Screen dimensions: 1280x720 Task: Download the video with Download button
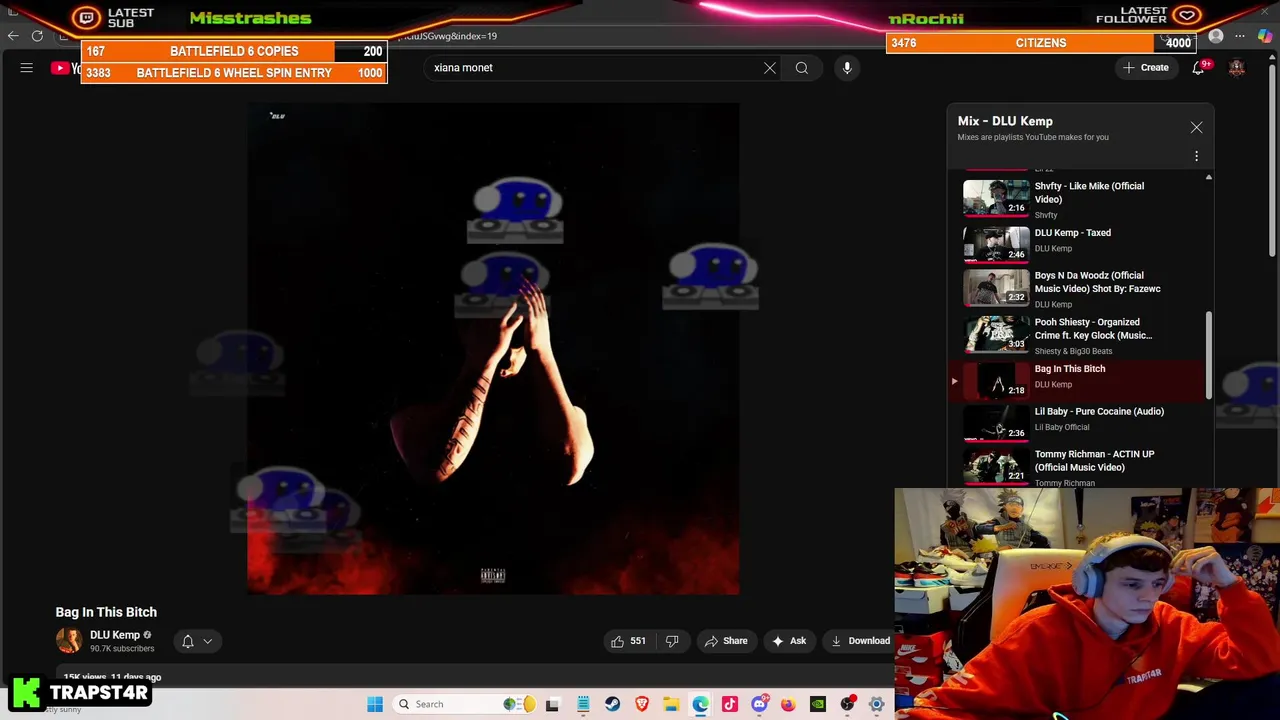pos(859,641)
